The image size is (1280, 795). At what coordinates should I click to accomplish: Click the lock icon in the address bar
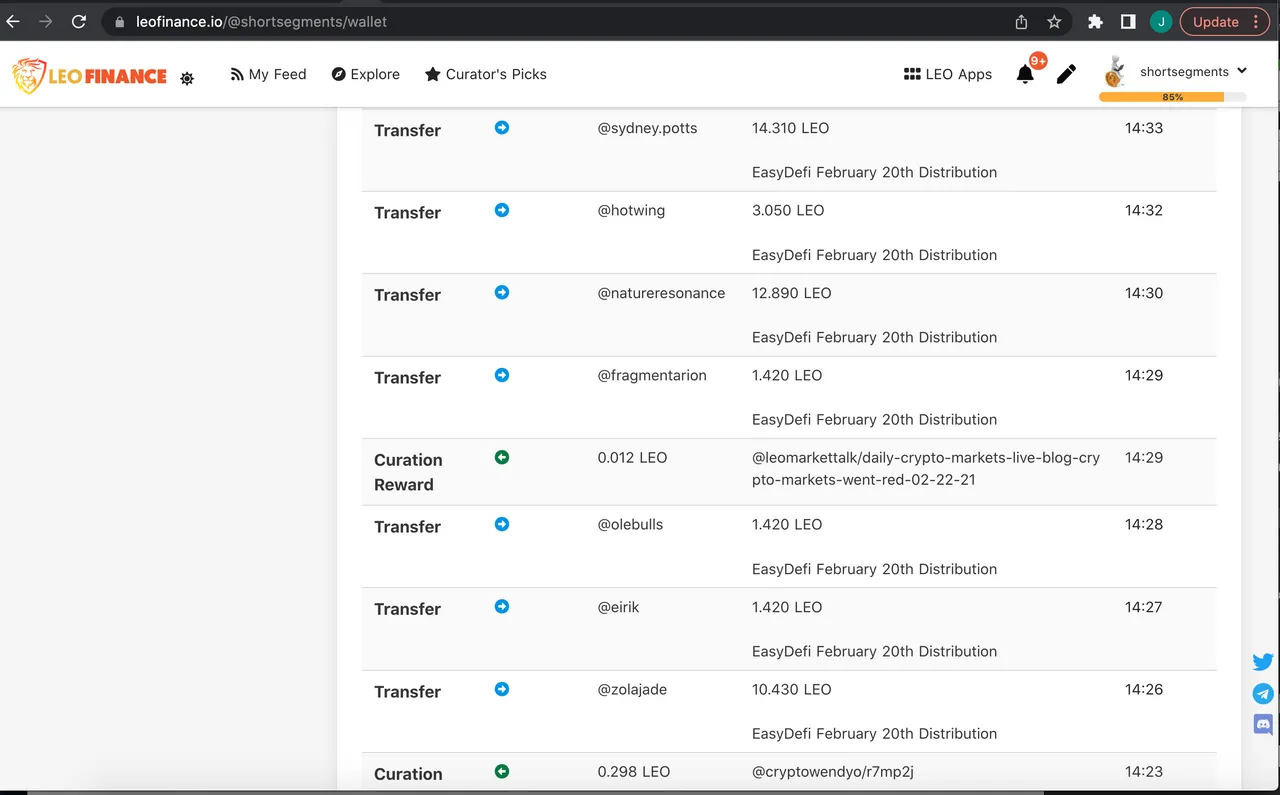[119, 21]
